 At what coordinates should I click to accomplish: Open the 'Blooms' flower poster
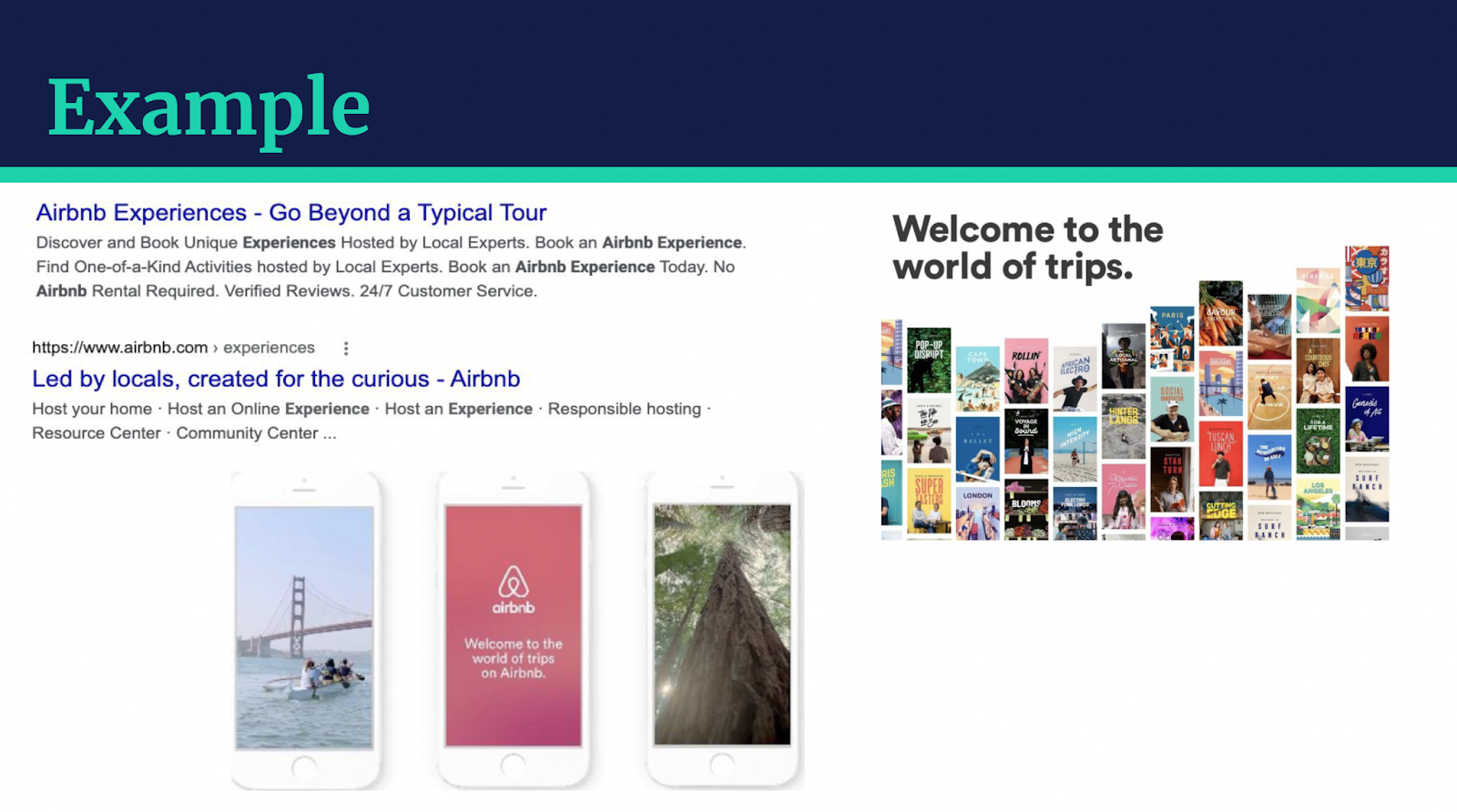pyautogui.click(x=1026, y=509)
